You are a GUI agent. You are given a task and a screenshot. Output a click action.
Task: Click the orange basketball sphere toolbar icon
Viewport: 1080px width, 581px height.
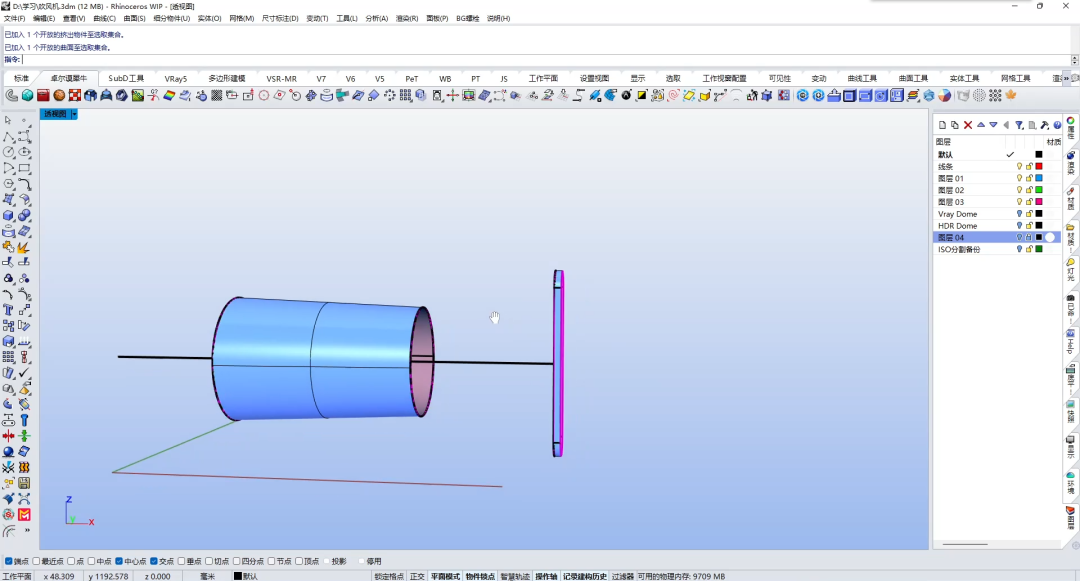(x=59, y=96)
